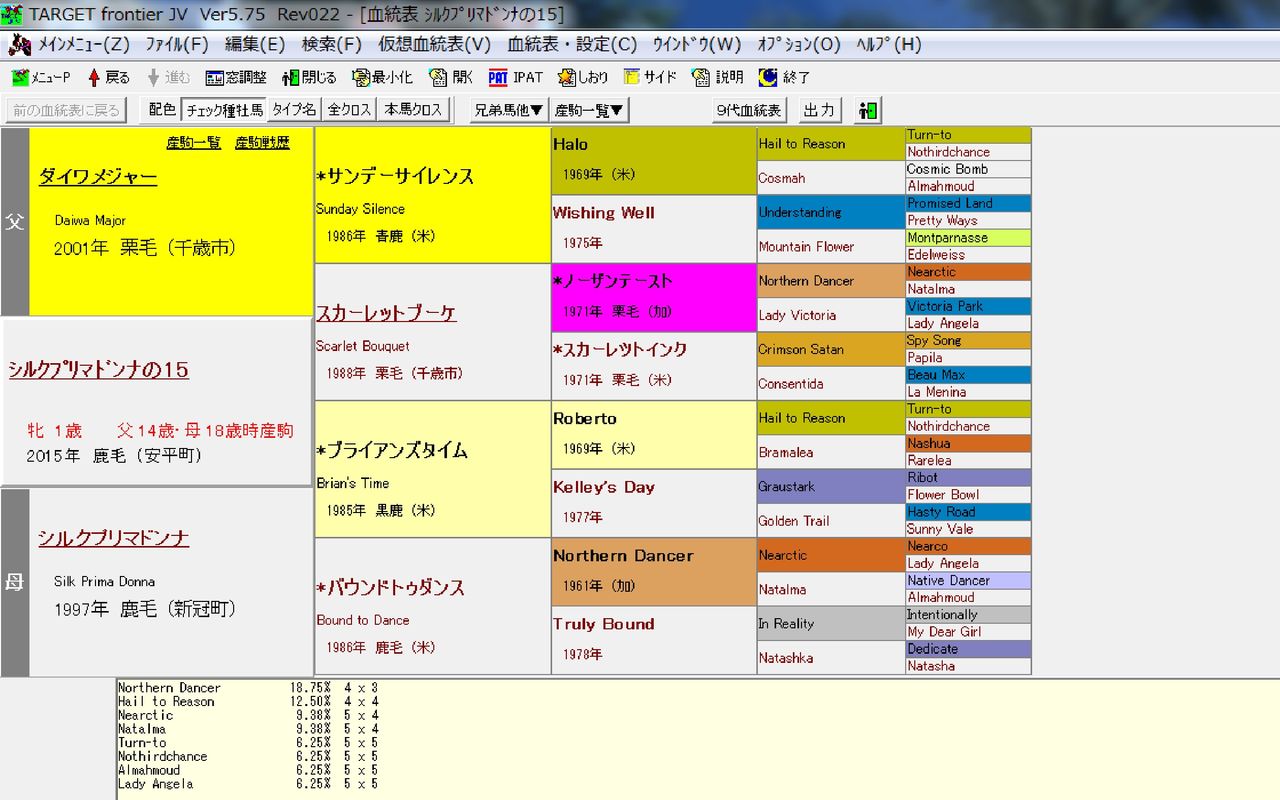Viewport: 1280px width, 800px height.
Task: Toggle the 本馬クロス display option
Action: (x=413, y=110)
